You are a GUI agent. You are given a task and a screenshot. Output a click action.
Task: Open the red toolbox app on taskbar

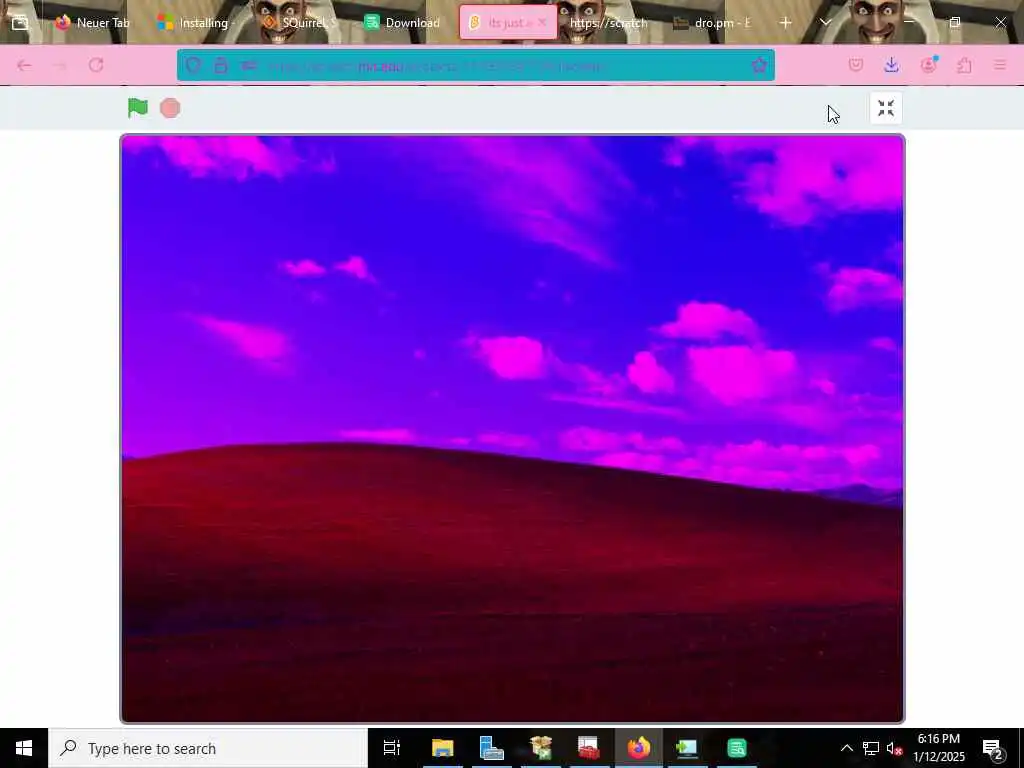[x=589, y=748]
